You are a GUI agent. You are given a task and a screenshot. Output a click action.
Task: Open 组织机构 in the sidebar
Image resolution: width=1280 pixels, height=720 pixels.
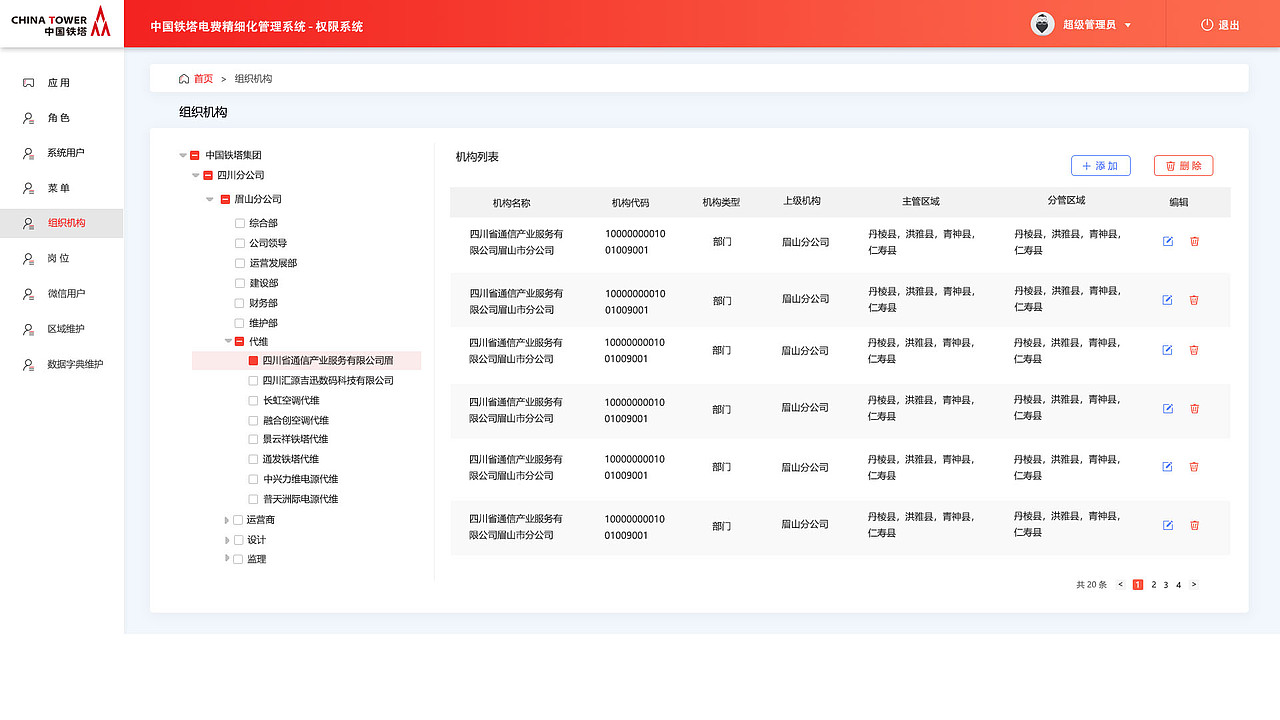pos(62,223)
